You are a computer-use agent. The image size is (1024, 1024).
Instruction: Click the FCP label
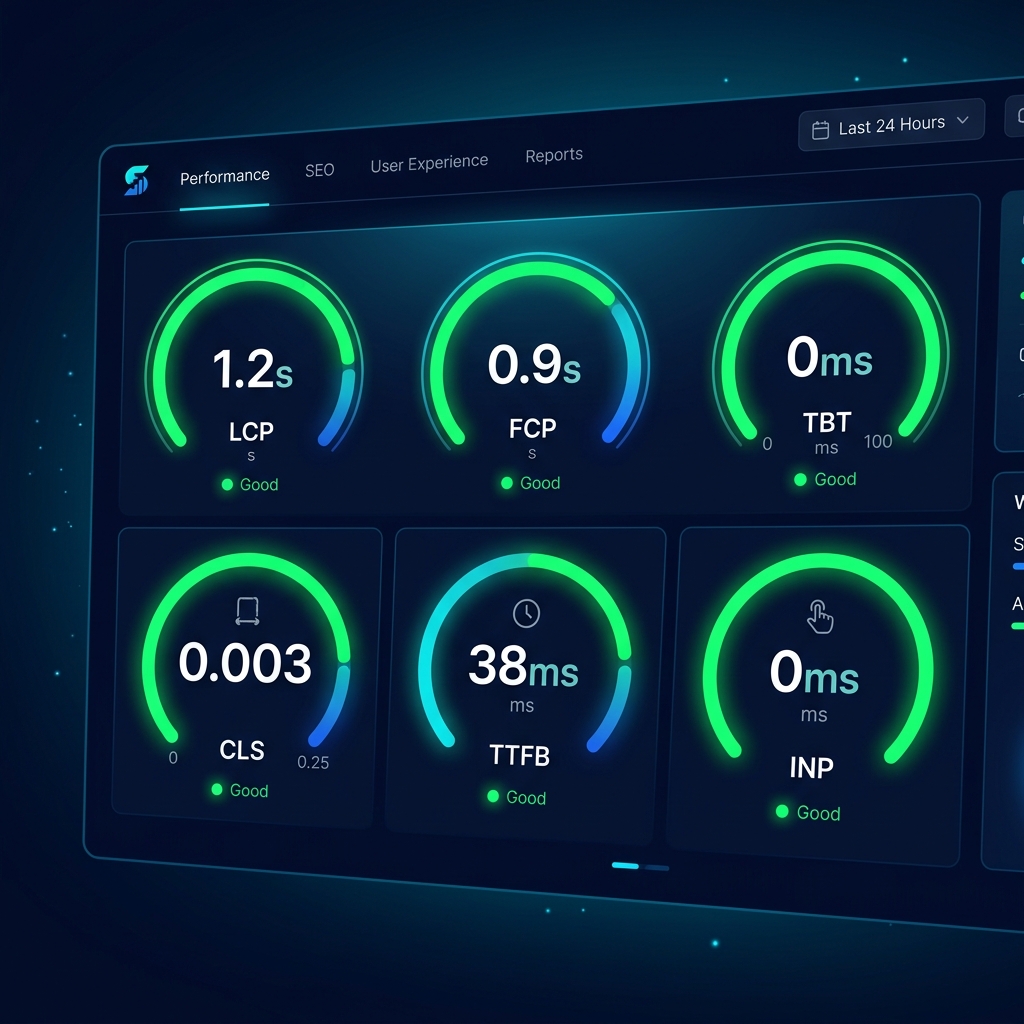click(533, 428)
